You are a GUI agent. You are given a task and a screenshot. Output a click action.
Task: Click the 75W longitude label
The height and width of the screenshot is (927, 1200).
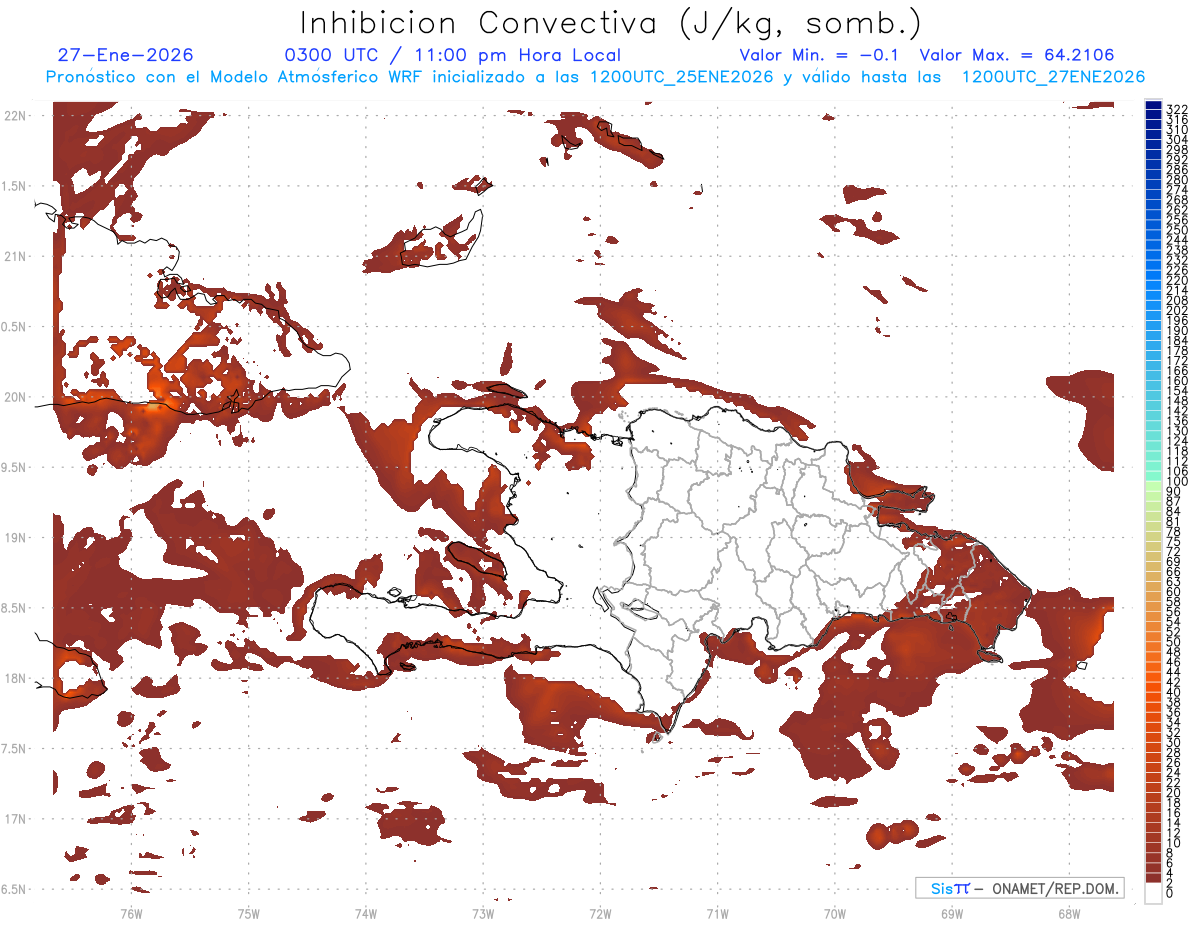(x=249, y=914)
